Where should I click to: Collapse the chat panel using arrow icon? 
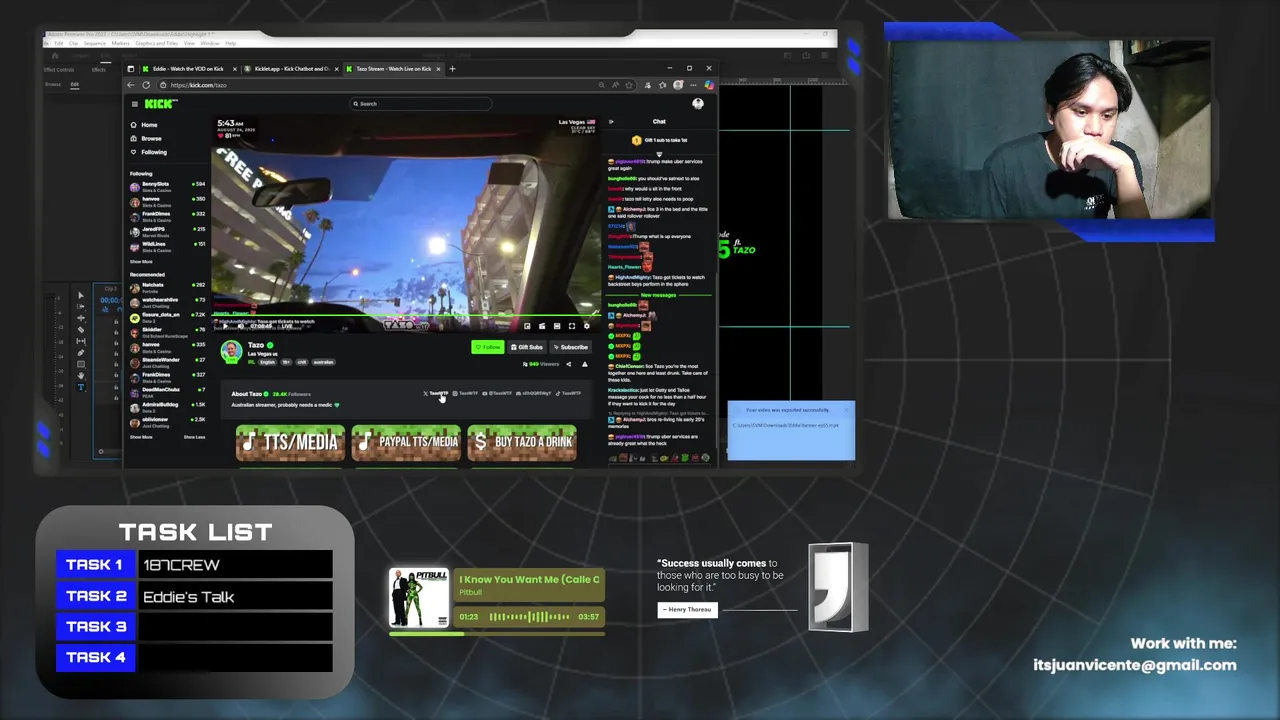click(x=611, y=122)
